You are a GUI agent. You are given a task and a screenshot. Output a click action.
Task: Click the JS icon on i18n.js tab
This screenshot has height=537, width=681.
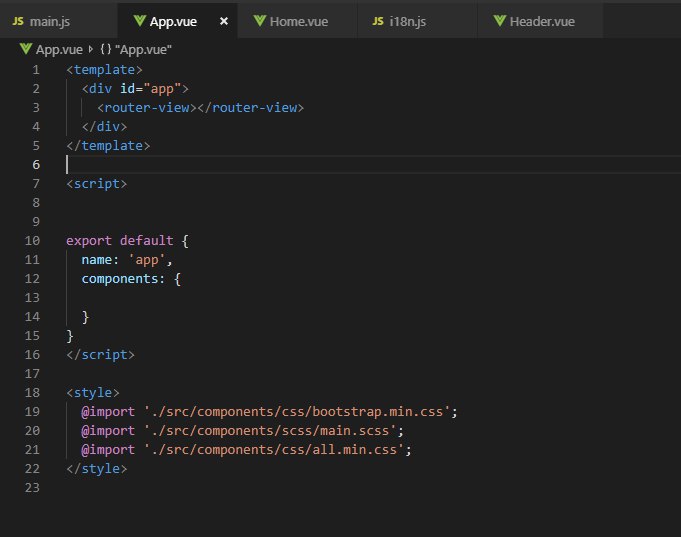pyautogui.click(x=378, y=21)
